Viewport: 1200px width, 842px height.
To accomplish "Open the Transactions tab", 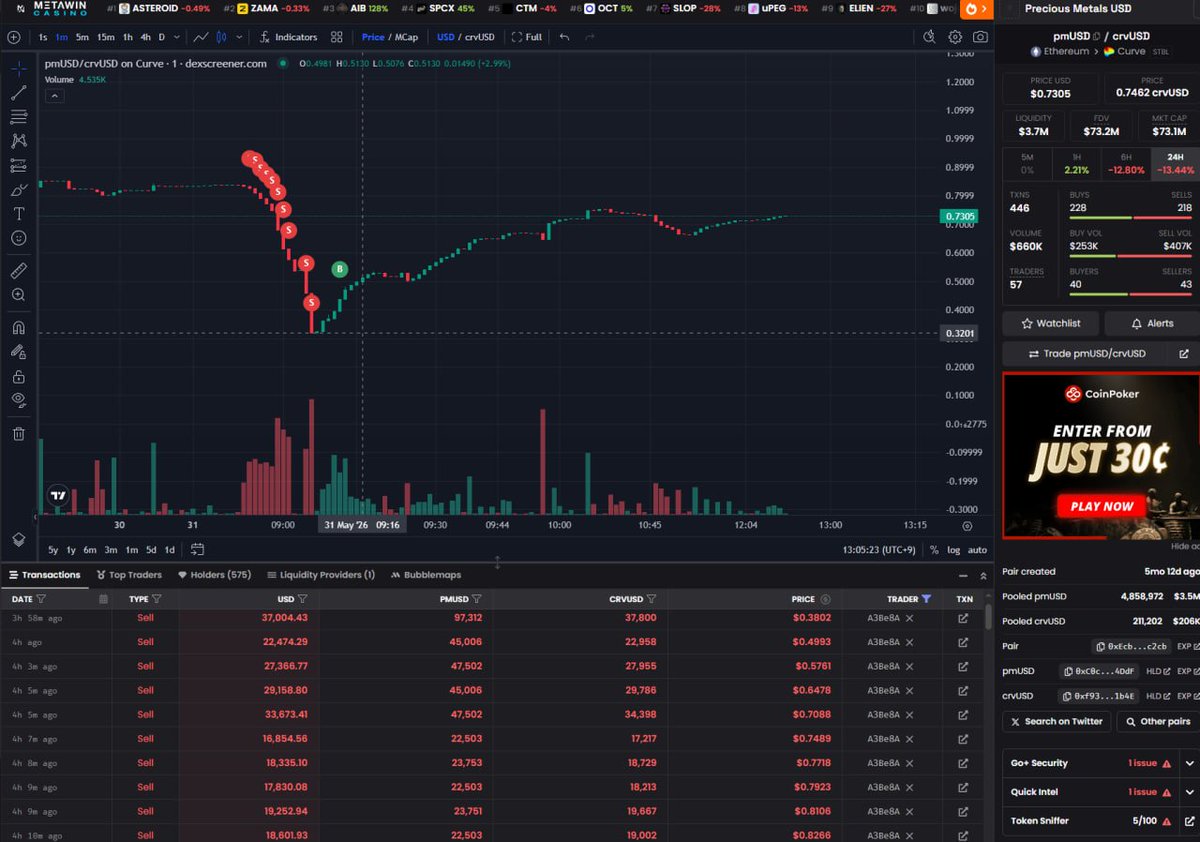I will [x=44, y=575].
